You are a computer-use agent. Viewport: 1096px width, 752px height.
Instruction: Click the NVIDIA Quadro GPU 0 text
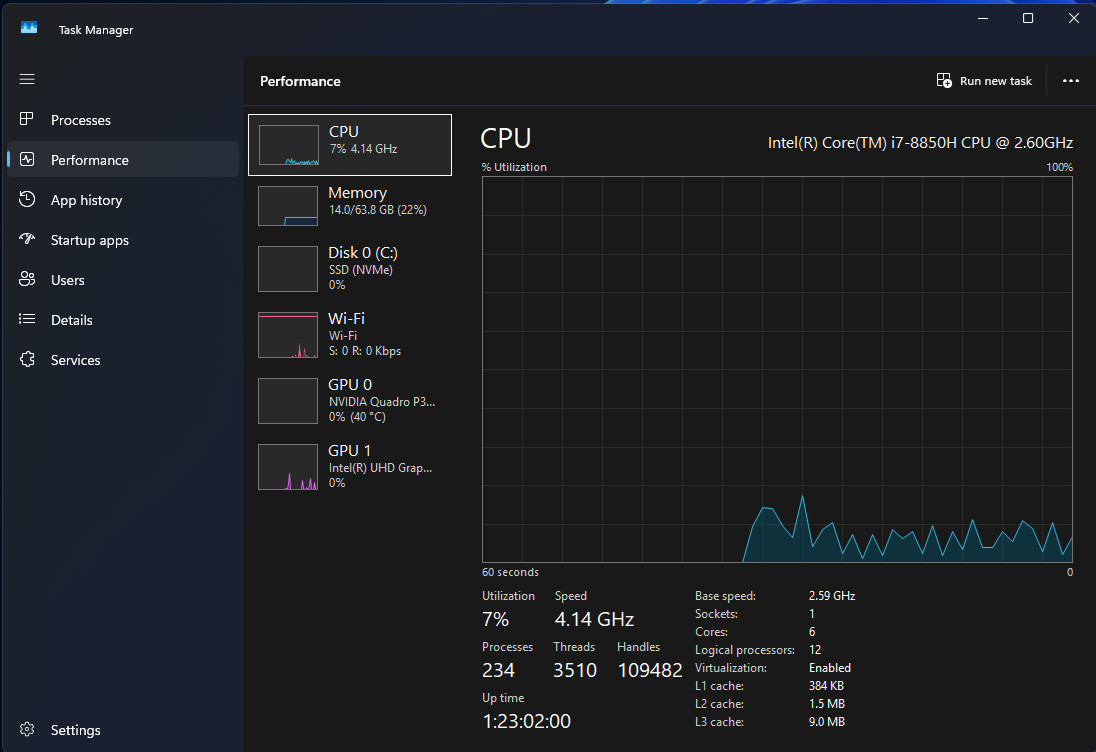click(x=382, y=400)
